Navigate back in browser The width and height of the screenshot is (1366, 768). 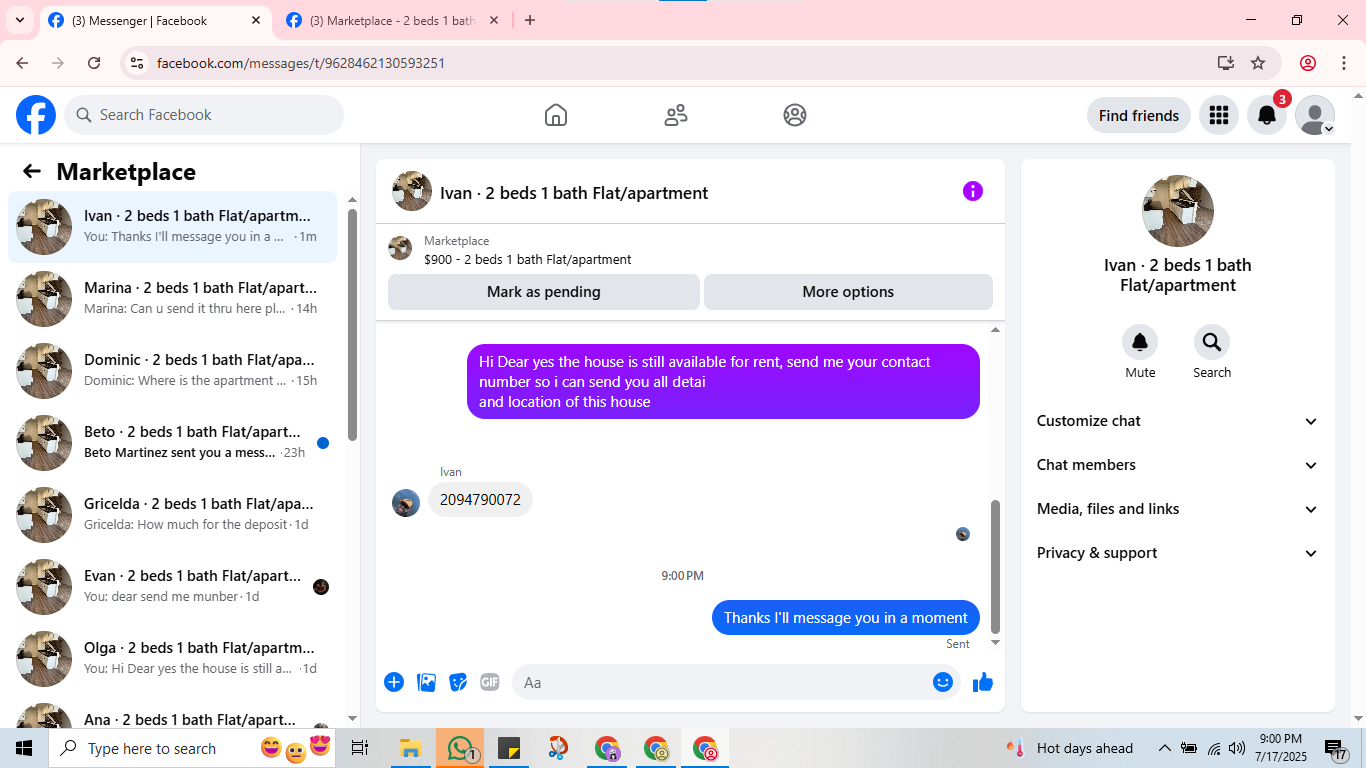pyautogui.click(x=22, y=63)
